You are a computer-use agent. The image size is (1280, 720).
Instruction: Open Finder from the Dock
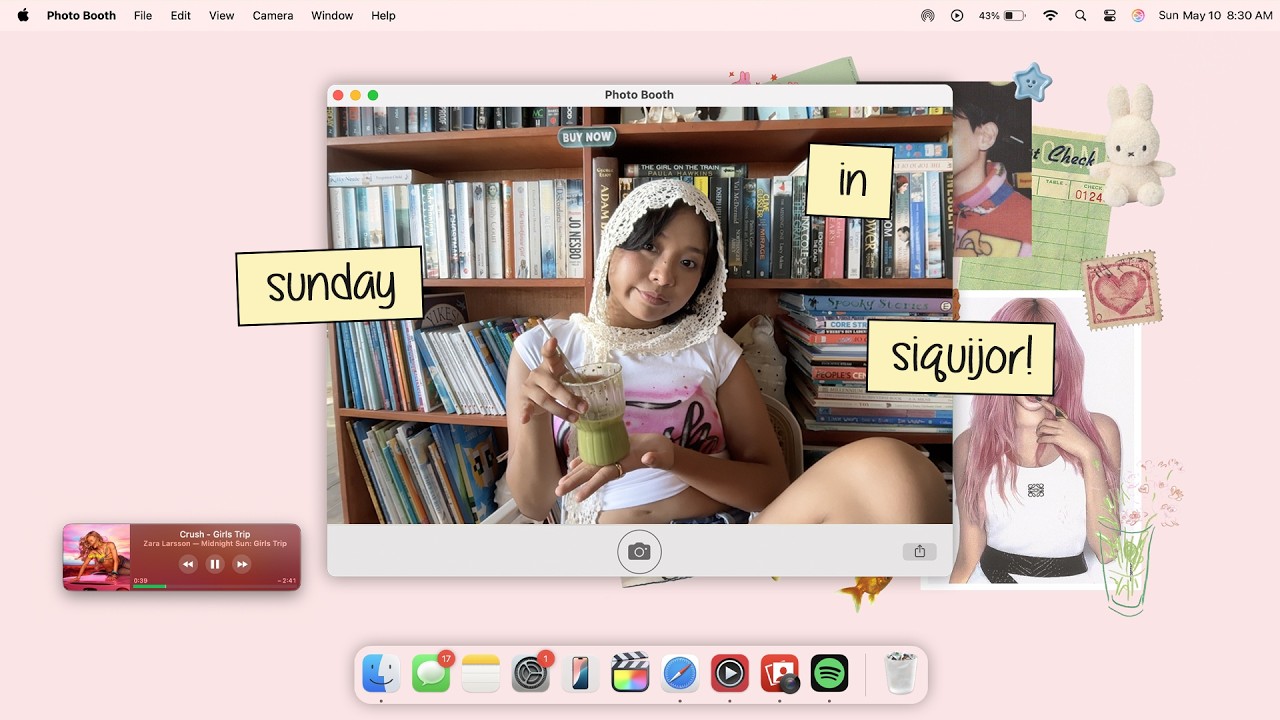click(381, 673)
